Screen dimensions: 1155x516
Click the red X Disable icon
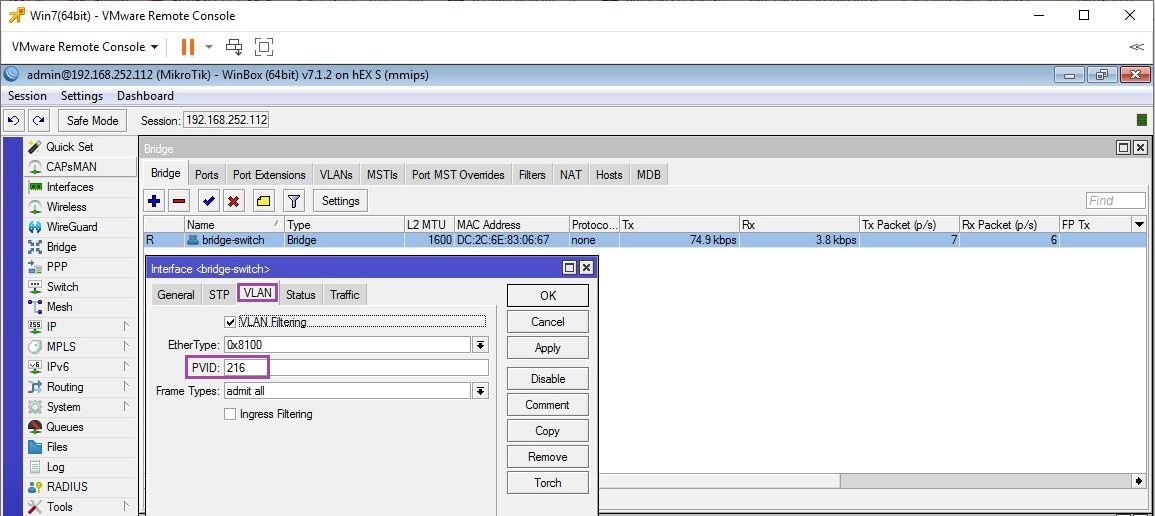(234, 201)
